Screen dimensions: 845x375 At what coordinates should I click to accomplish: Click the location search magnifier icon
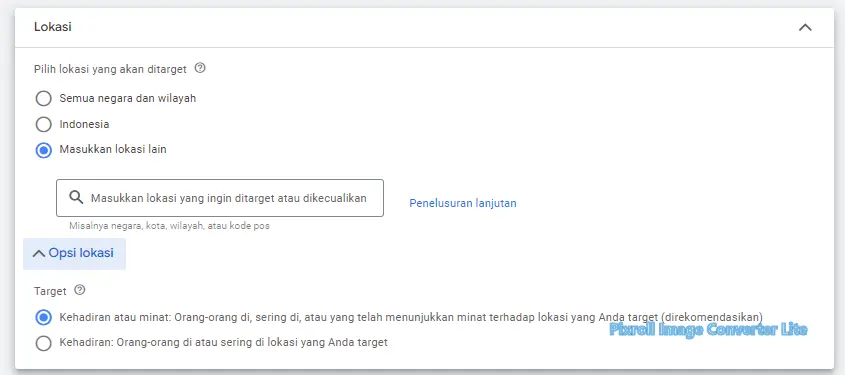tap(77, 198)
